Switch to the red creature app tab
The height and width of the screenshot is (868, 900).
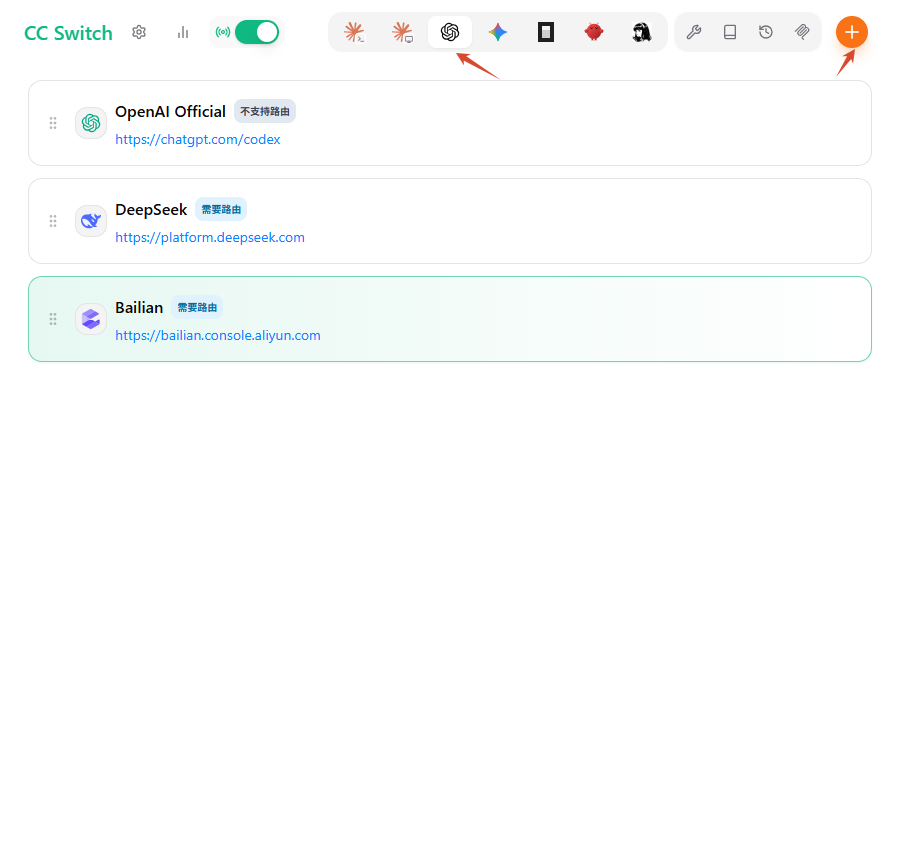[594, 32]
